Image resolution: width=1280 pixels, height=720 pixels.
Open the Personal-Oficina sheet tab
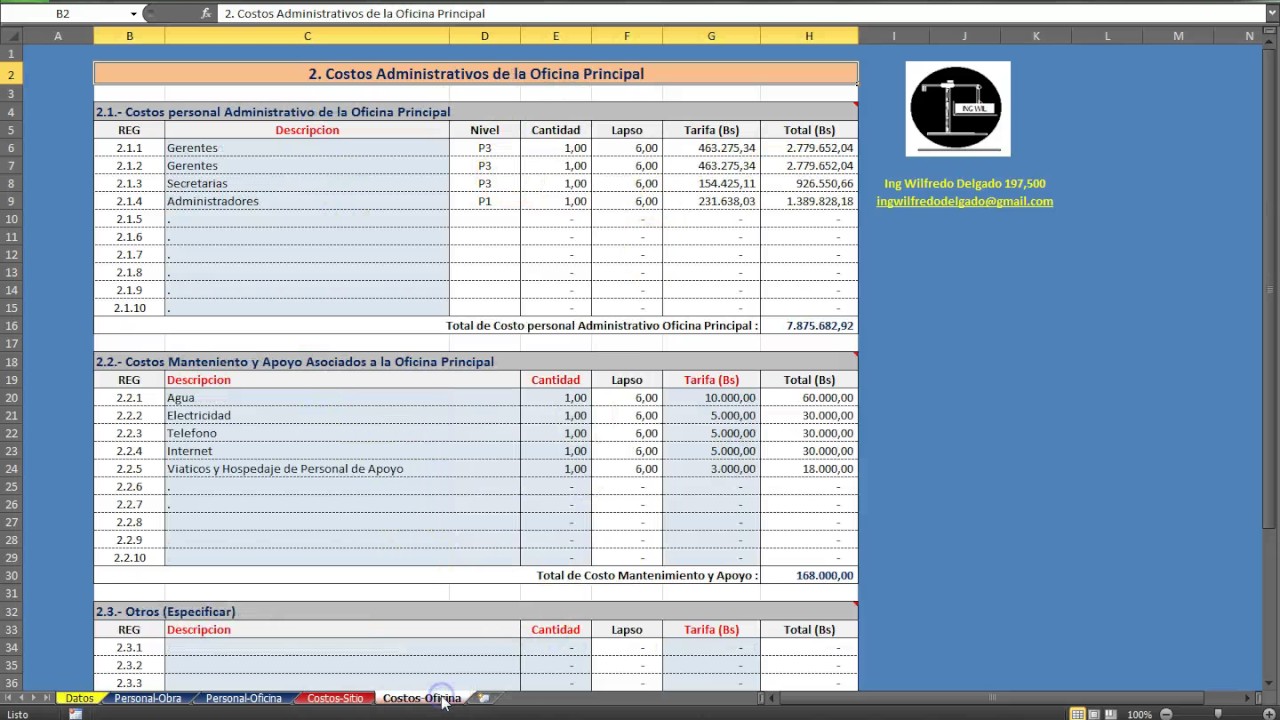click(243, 698)
